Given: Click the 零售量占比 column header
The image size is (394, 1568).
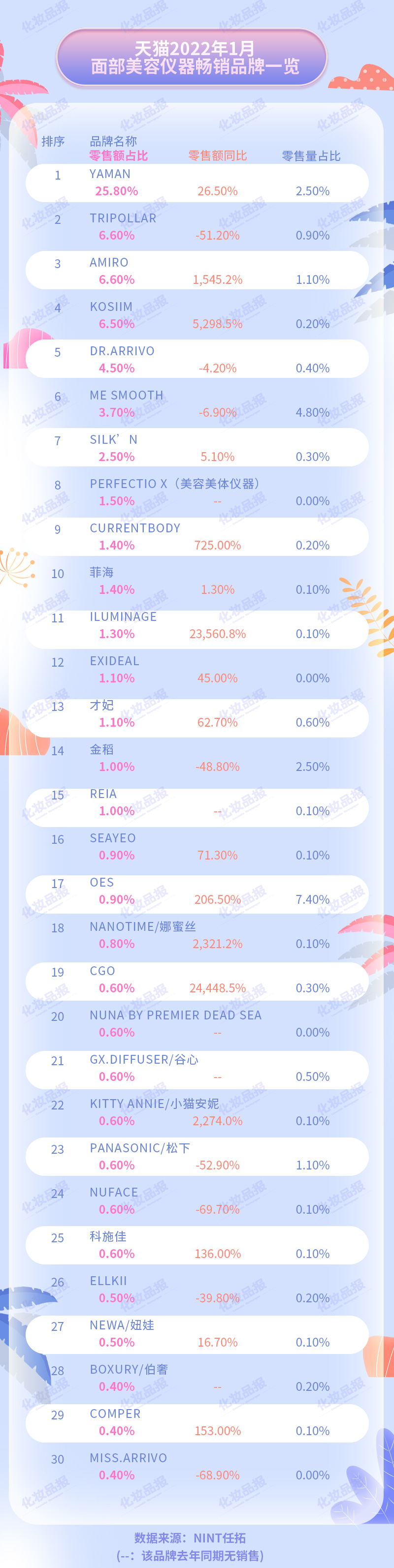Looking at the screenshot, I should pos(311,156).
